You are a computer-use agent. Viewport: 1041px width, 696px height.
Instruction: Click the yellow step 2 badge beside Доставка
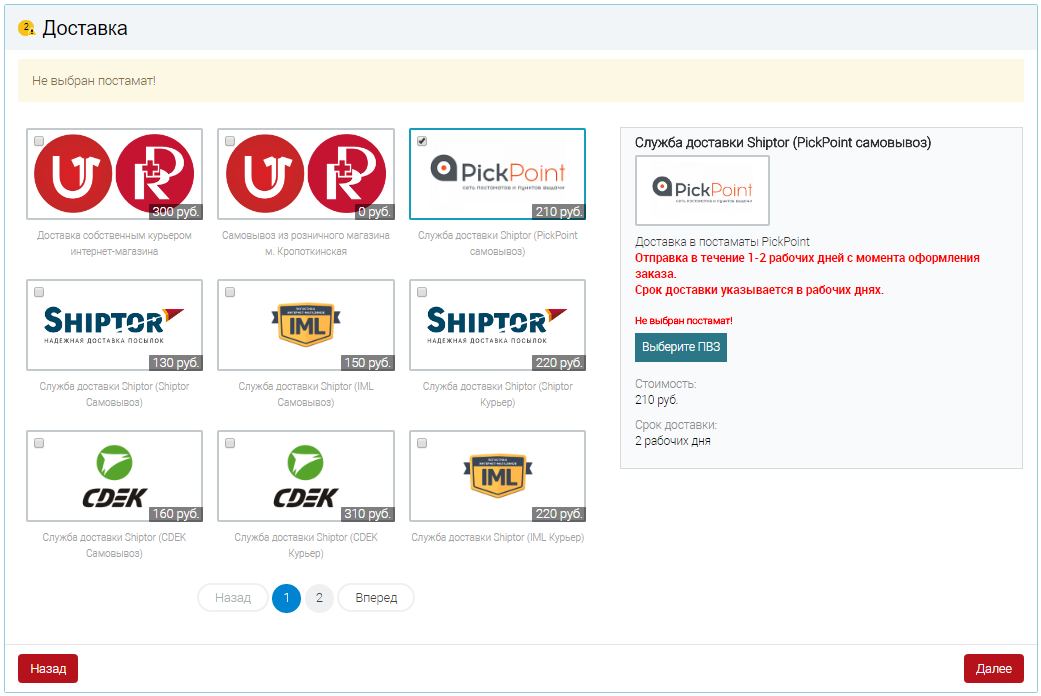(26, 28)
